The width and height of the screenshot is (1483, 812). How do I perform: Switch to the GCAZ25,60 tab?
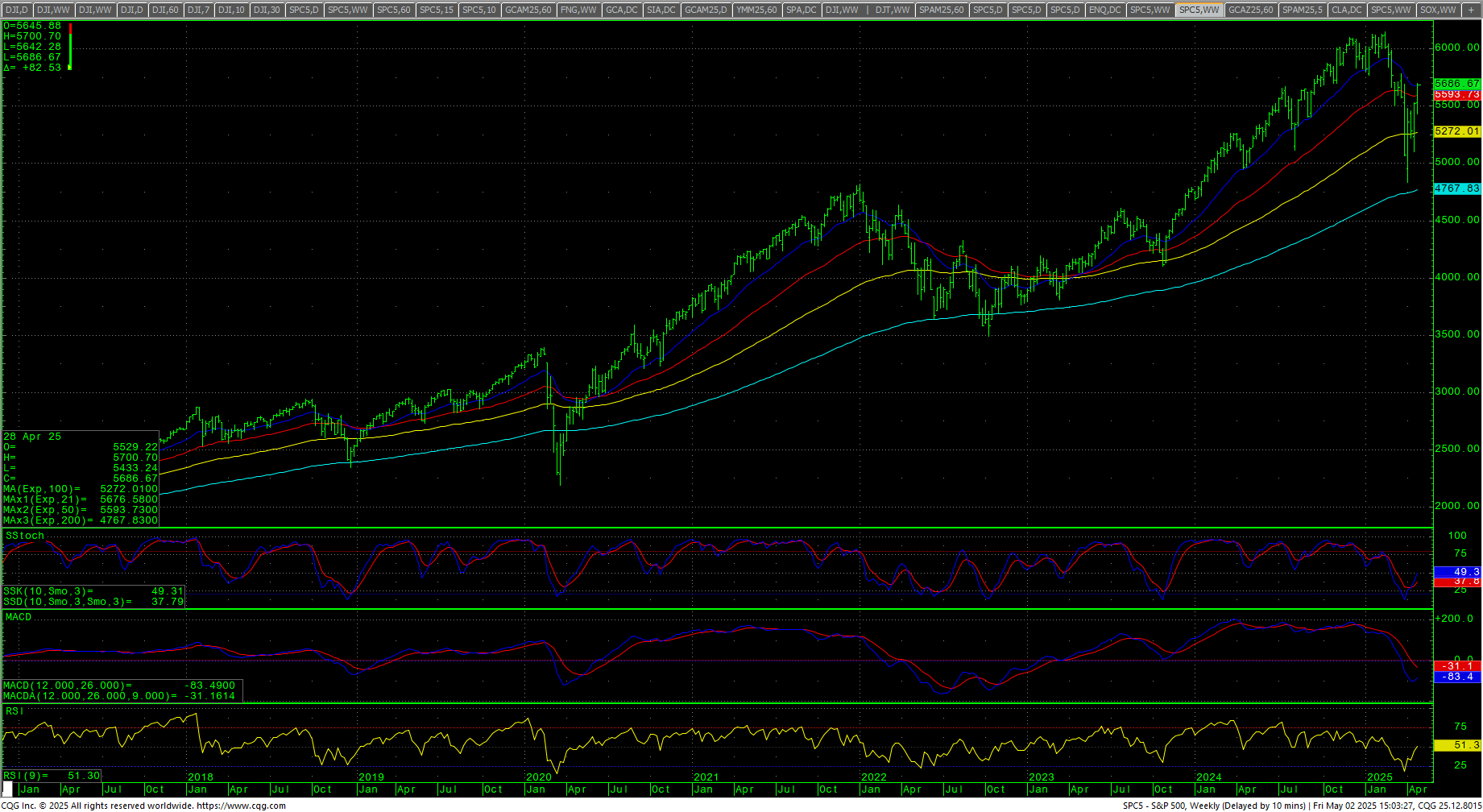click(1251, 10)
